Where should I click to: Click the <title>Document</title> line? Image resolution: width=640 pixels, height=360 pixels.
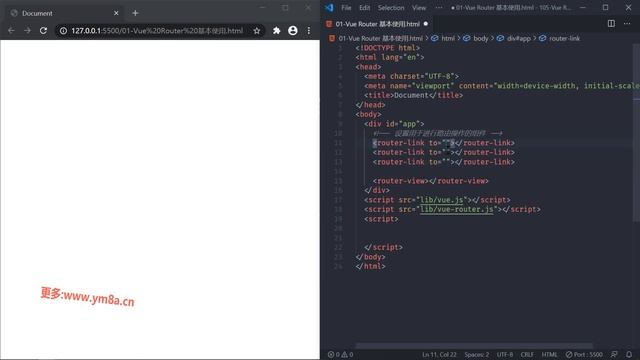[413, 95]
